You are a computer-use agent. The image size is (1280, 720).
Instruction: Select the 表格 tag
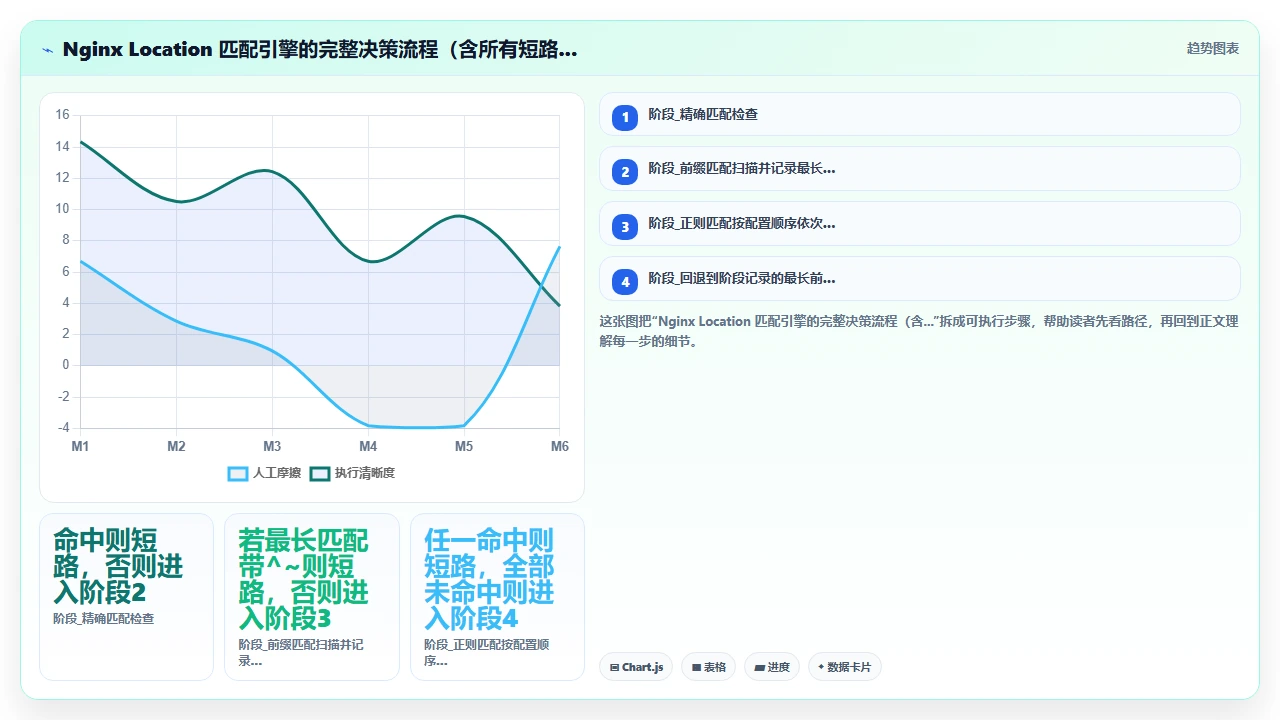tap(709, 667)
